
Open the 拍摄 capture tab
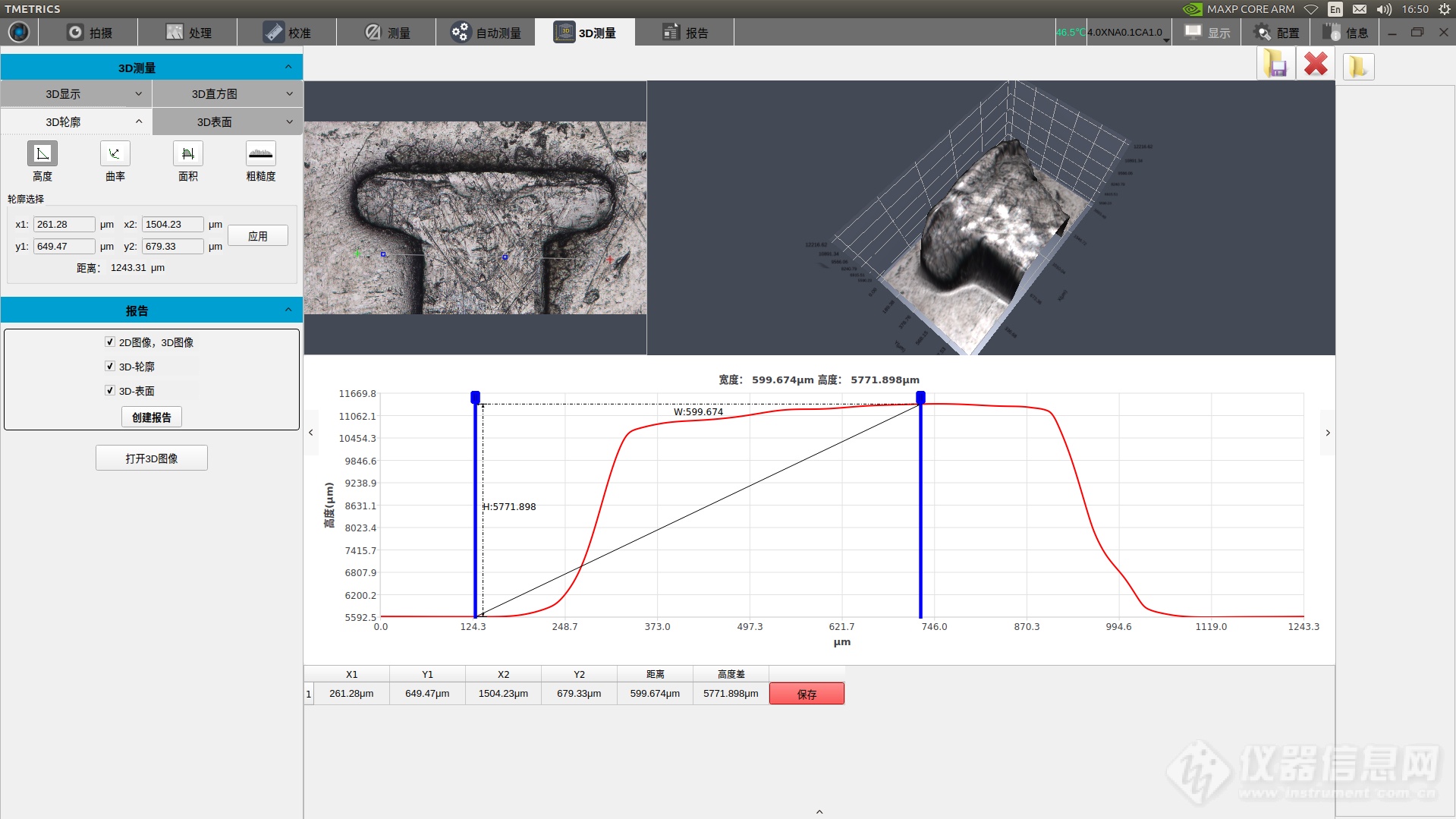pyautogui.click(x=89, y=33)
